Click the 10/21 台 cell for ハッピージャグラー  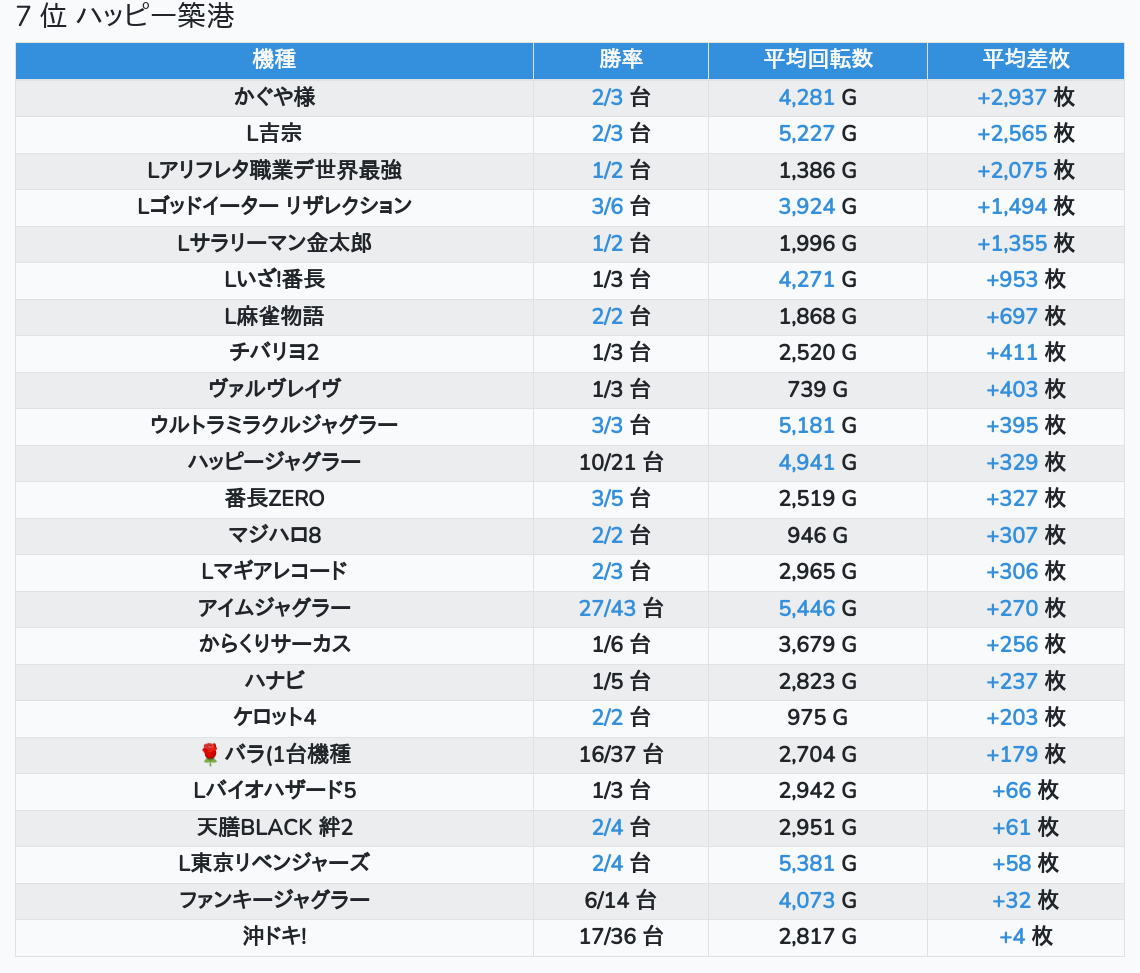coord(620,462)
